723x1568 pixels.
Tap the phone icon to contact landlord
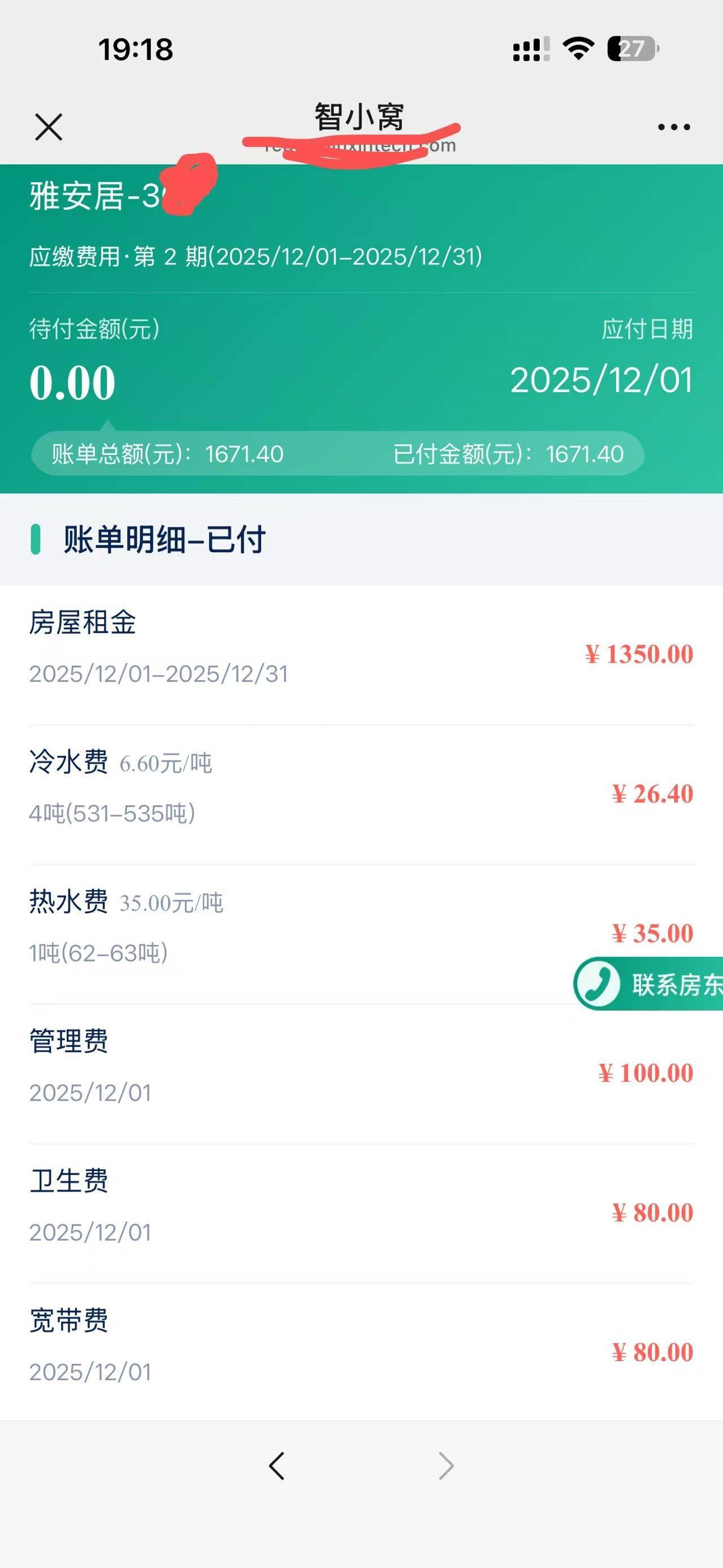tap(597, 984)
